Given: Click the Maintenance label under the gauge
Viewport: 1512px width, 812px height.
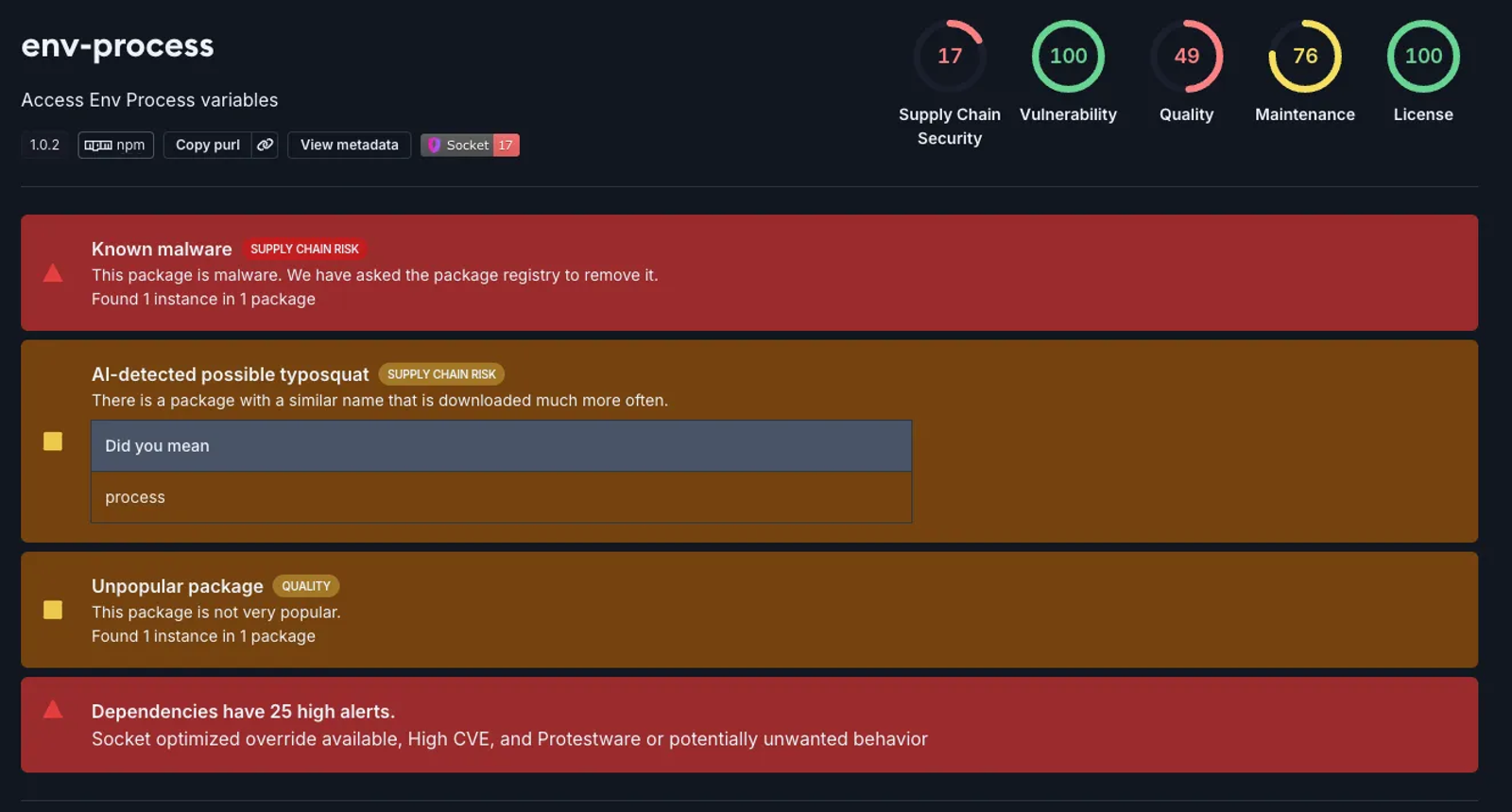Looking at the screenshot, I should point(1305,114).
